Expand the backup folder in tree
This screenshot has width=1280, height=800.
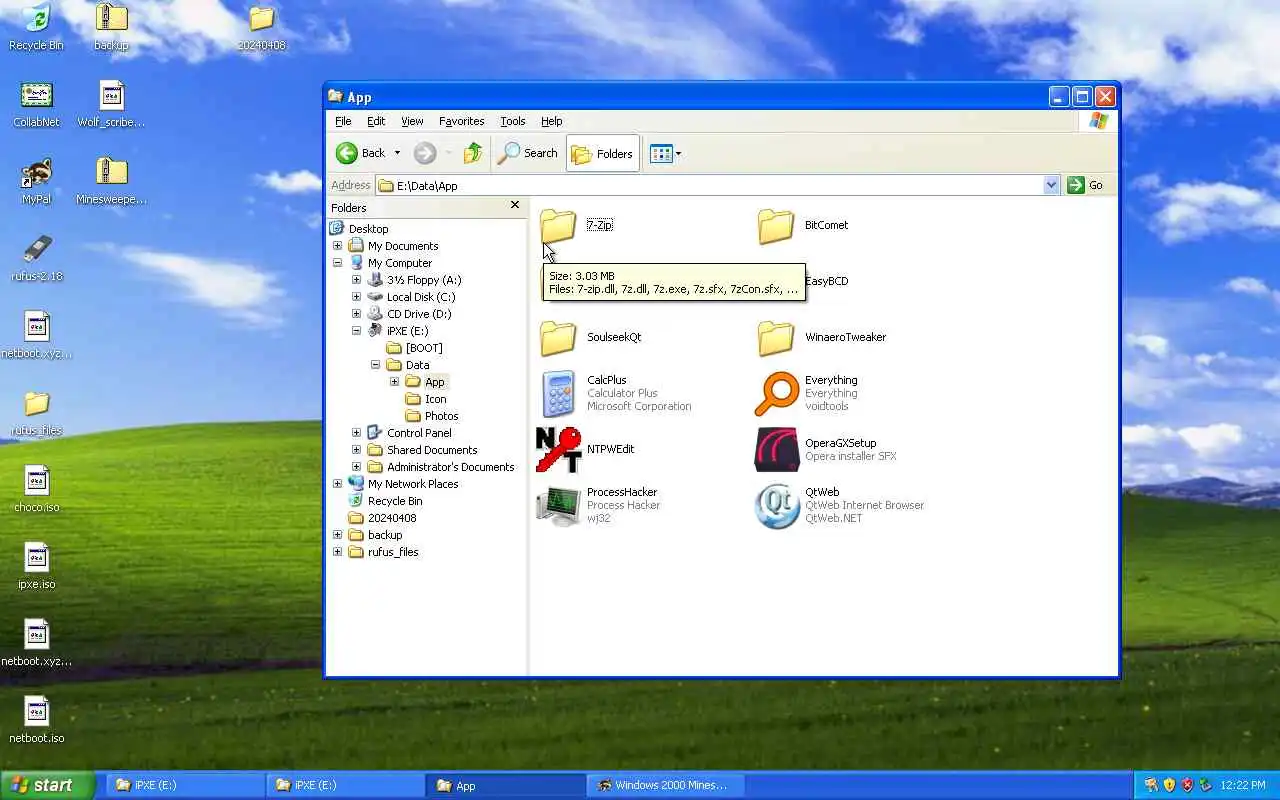tap(337, 535)
